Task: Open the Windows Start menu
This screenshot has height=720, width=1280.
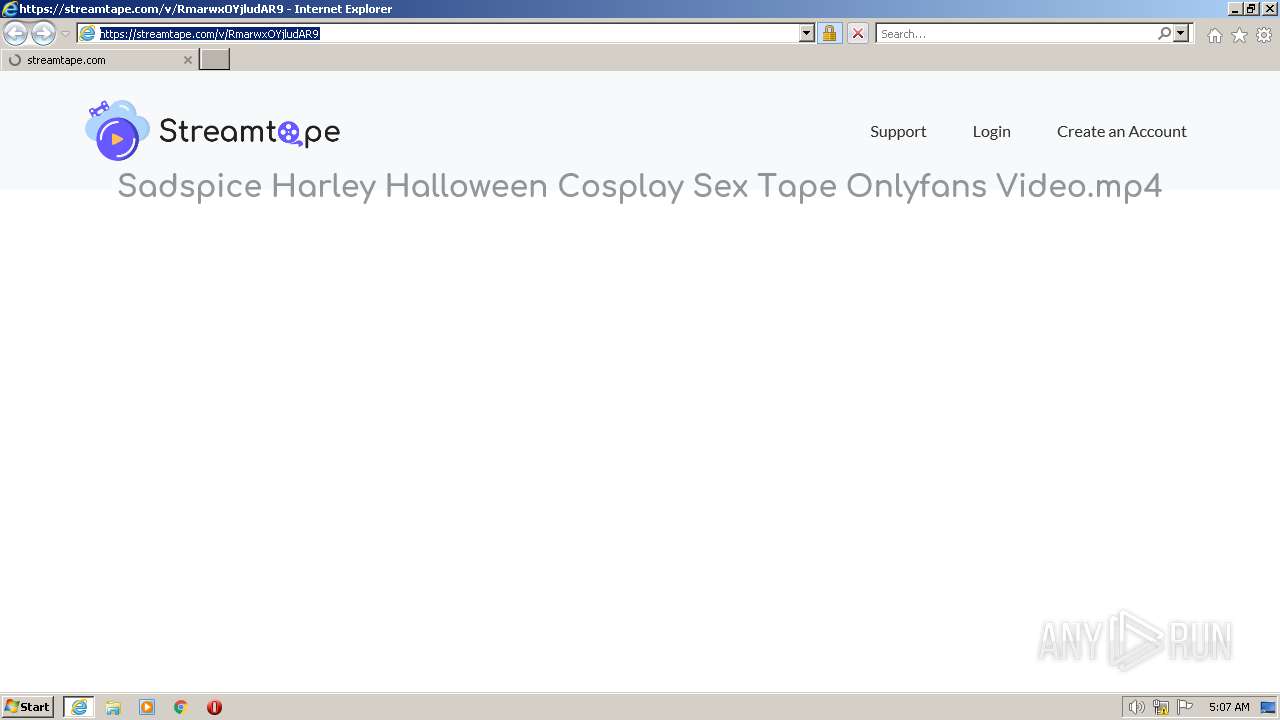Action: [x=28, y=707]
